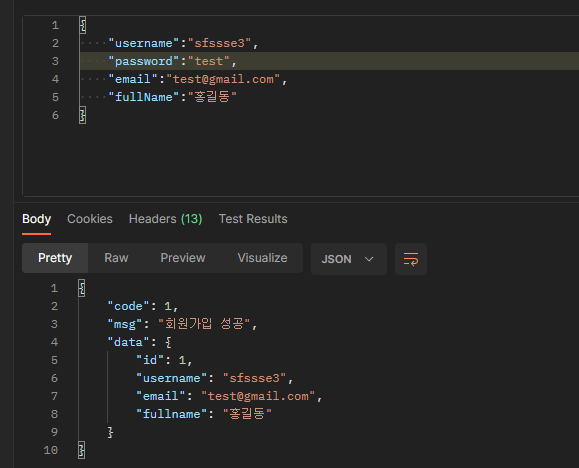Click response line number 5

pos(54,360)
